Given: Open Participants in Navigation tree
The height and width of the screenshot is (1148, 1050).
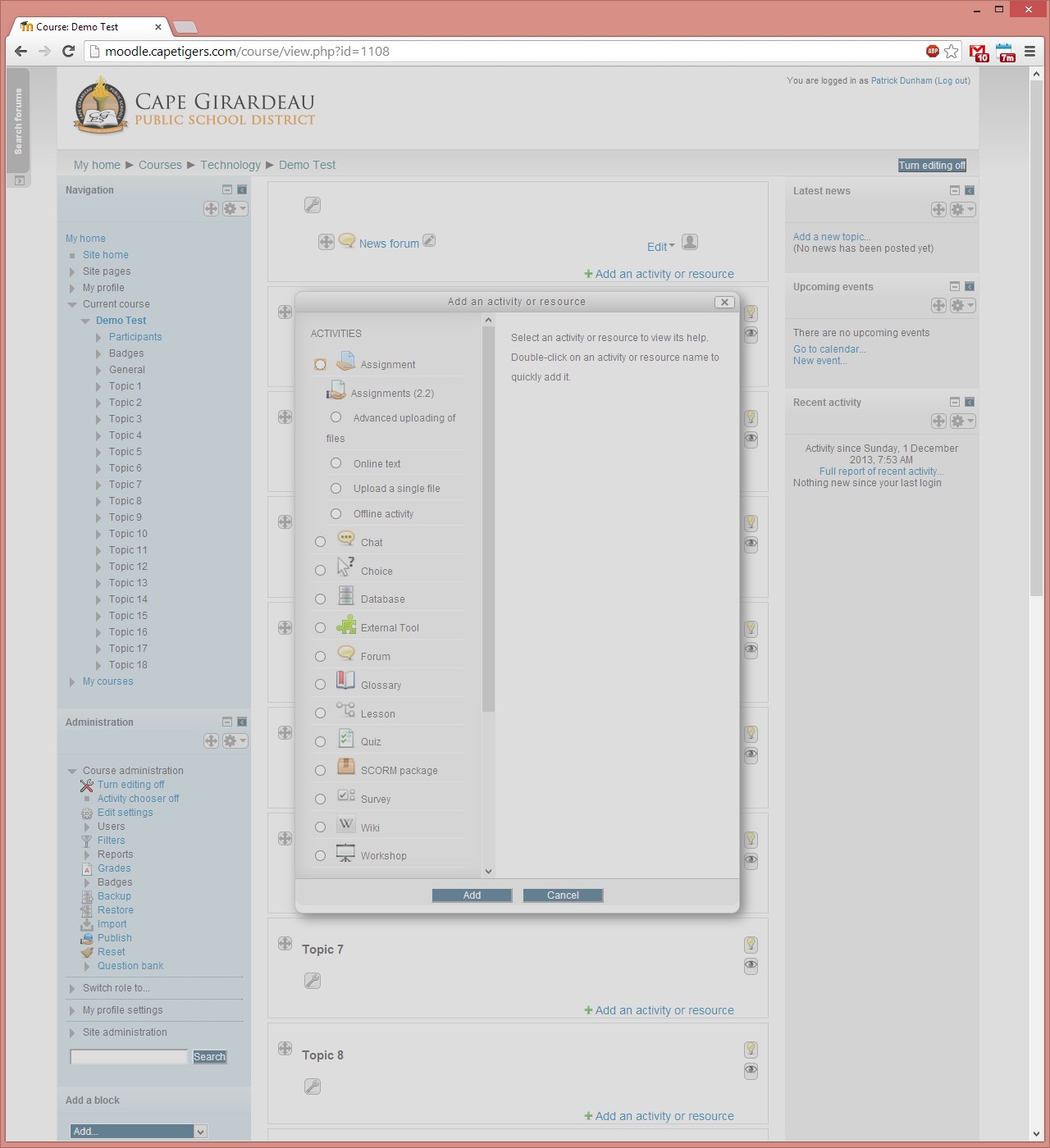Looking at the screenshot, I should pos(135,337).
